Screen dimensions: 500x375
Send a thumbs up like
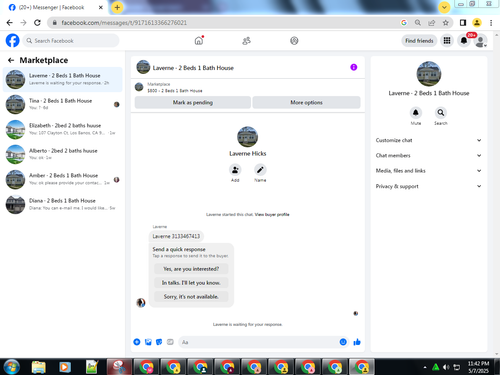pos(357,342)
